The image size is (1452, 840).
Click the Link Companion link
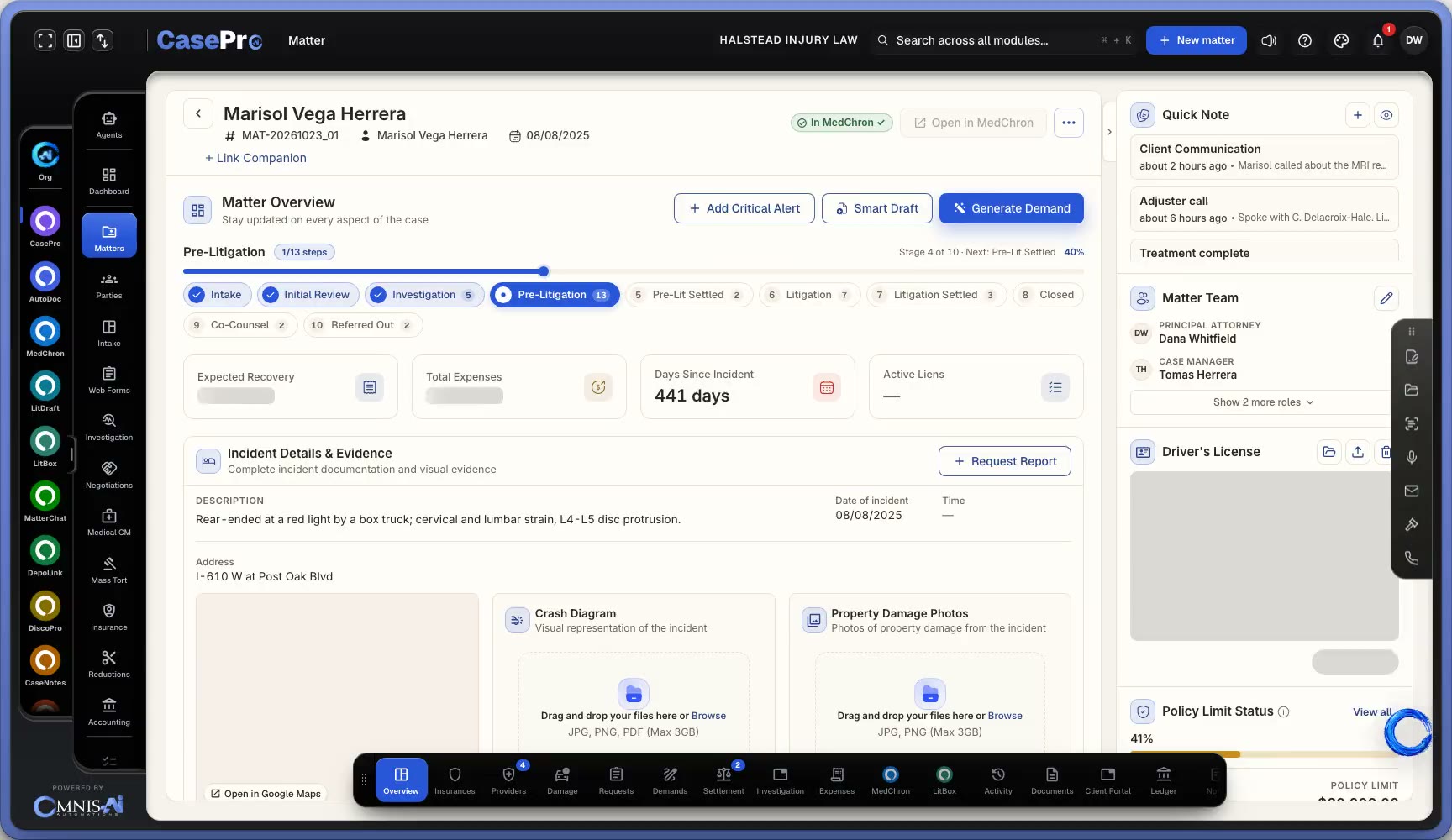point(255,158)
